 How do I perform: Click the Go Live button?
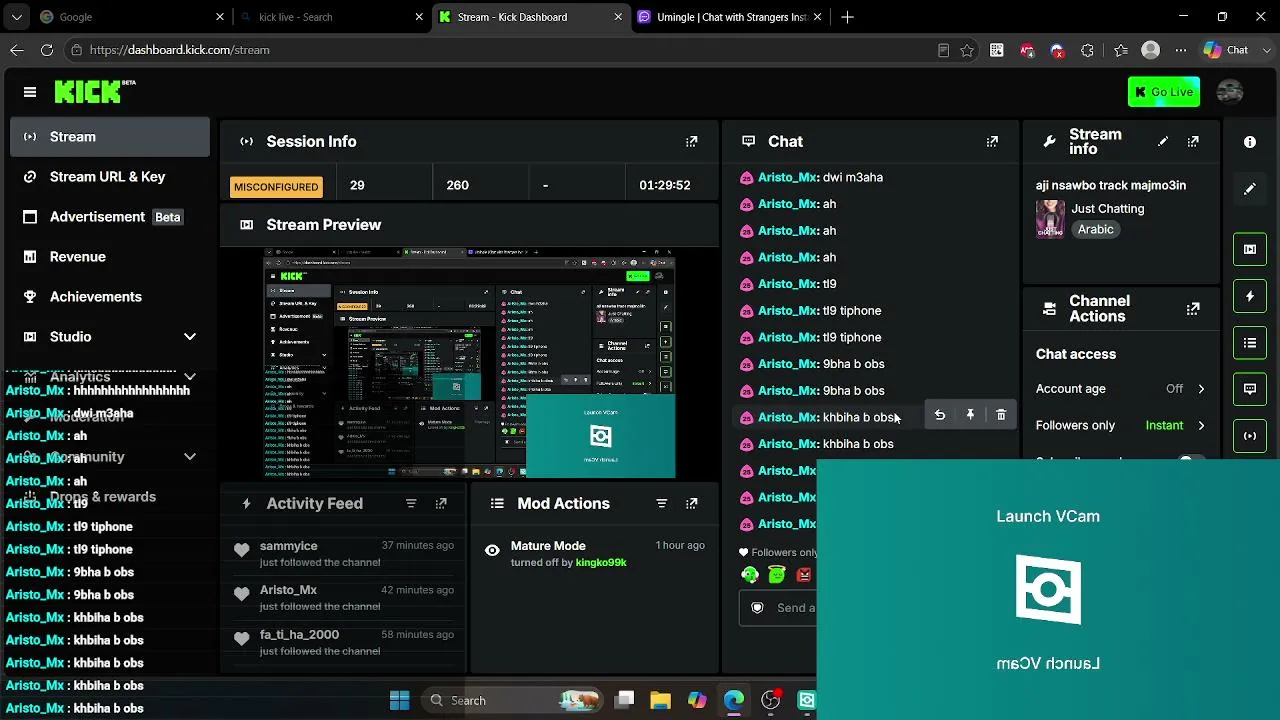[x=1164, y=92]
